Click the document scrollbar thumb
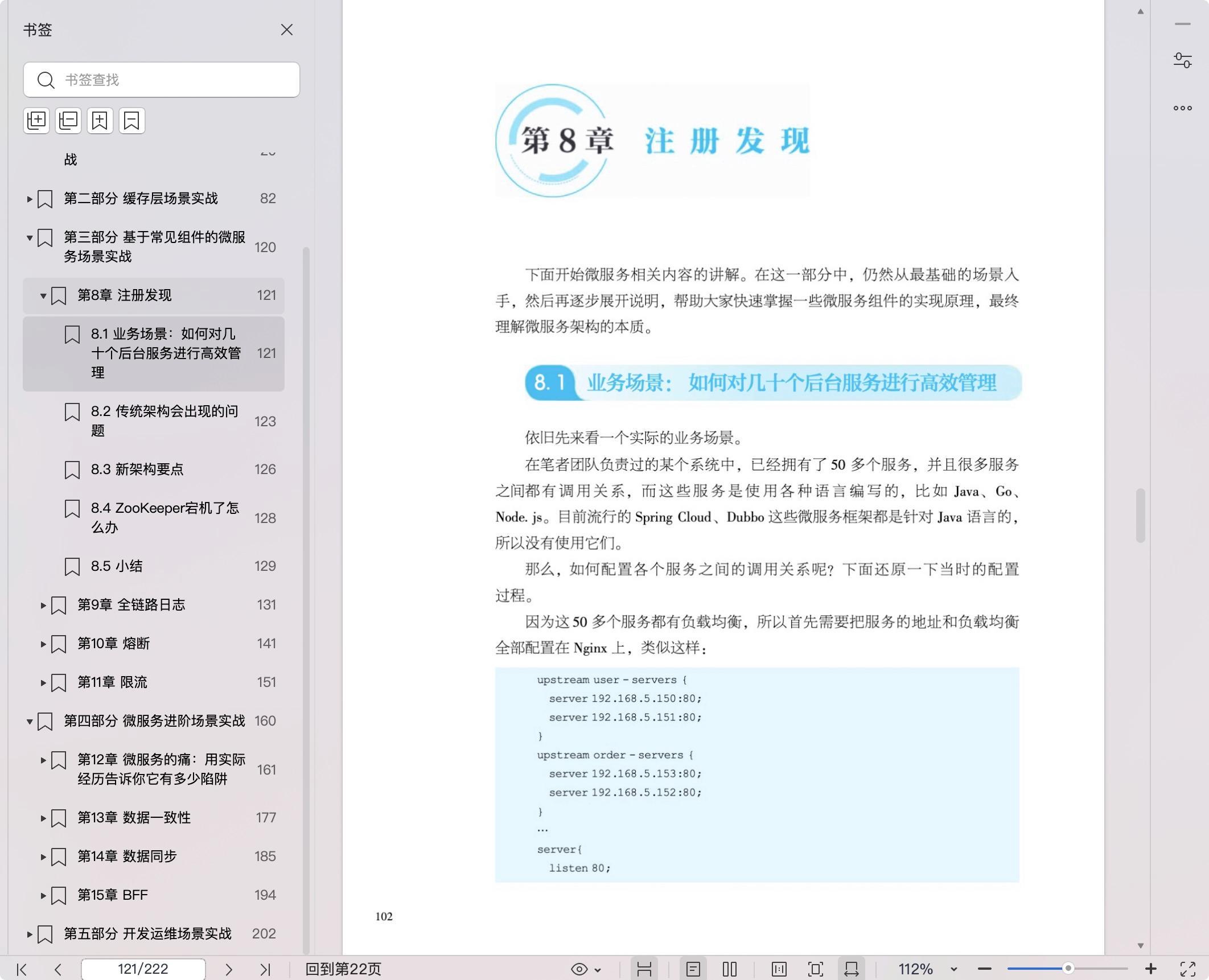This screenshot has height=980, width=1209. [1140, 516]
